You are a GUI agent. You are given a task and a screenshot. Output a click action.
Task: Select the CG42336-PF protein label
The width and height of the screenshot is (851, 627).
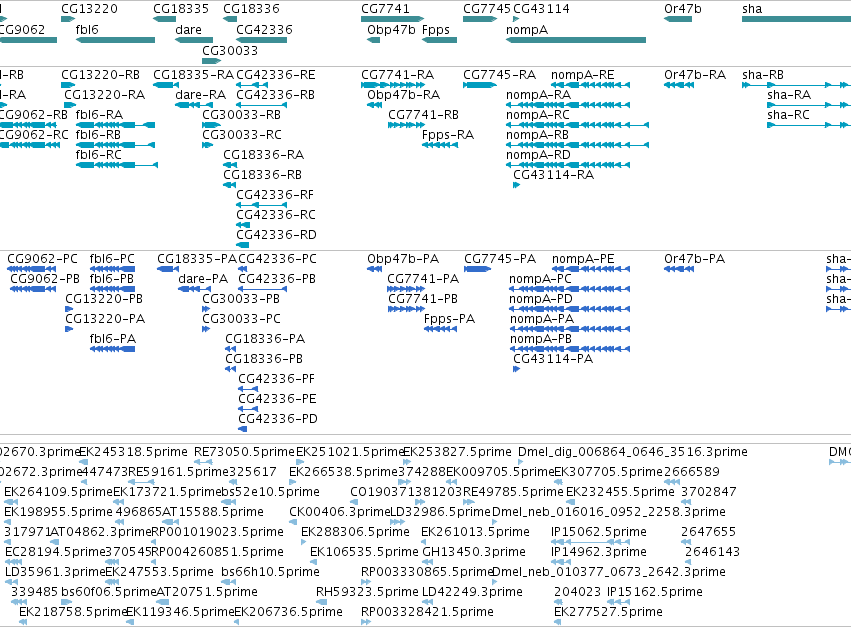[x=276, y=378]
